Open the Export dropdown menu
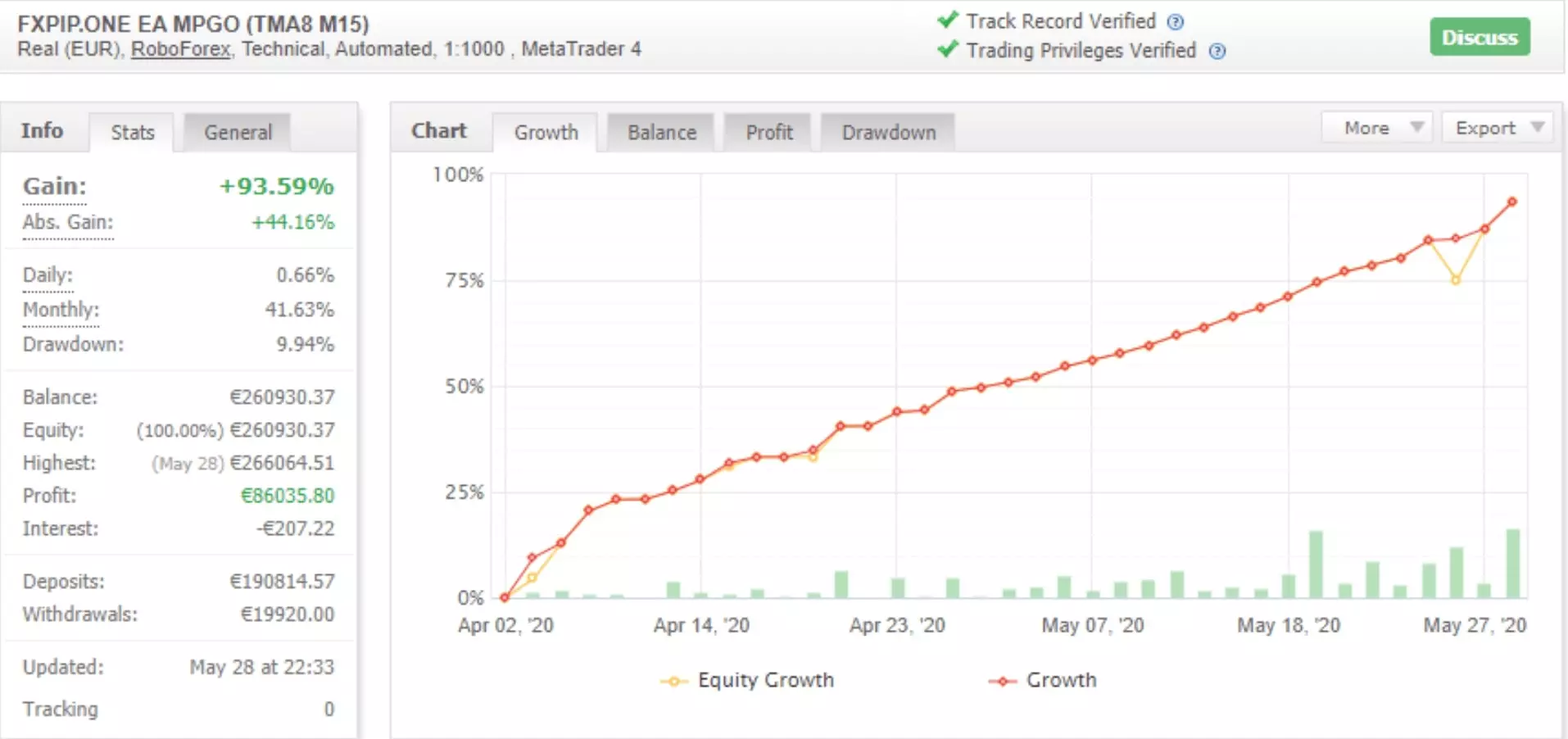 pos(1497,128)
